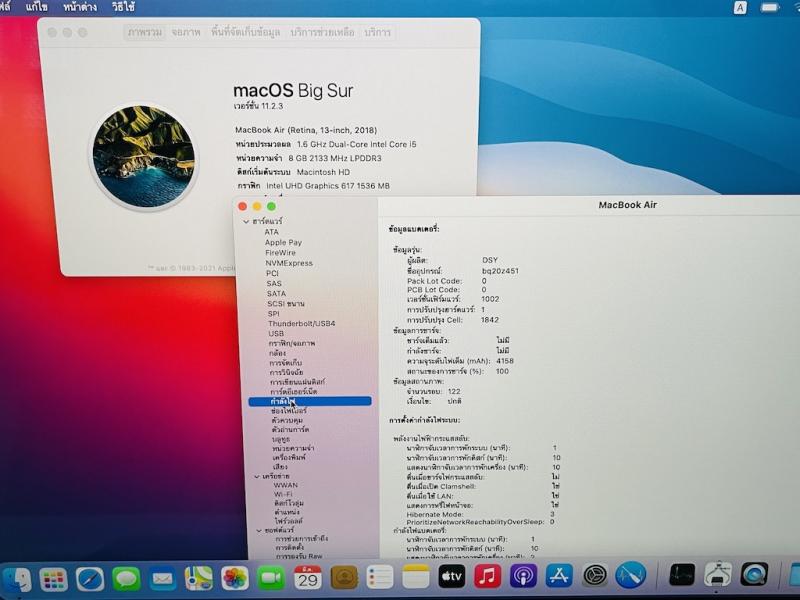Select WWAN under the network section

[286, 485]
